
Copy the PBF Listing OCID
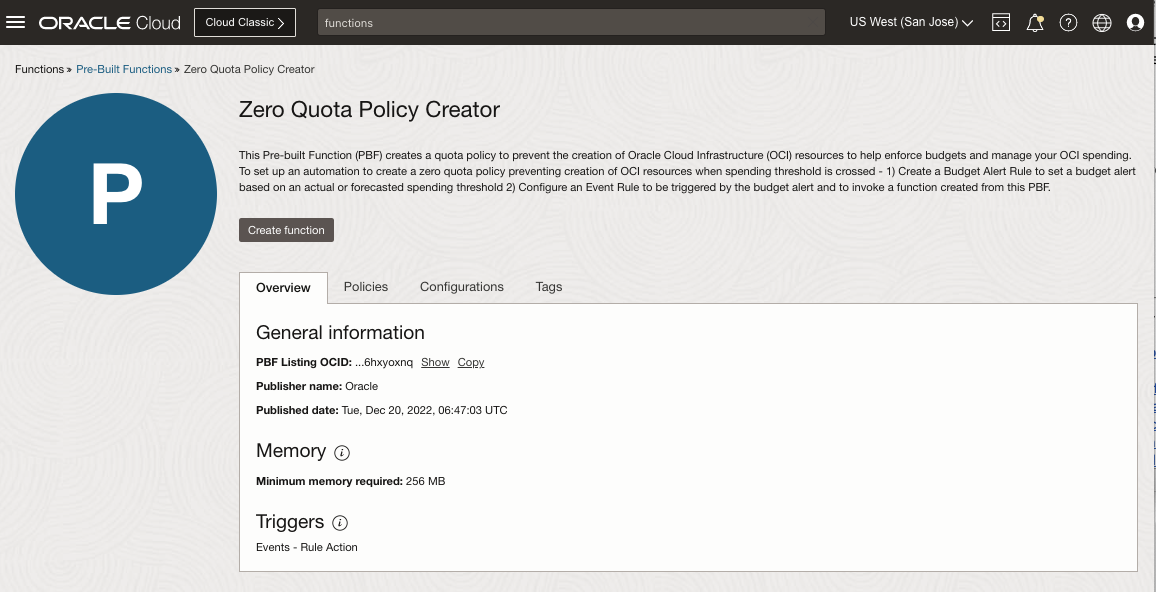coord(470,362)
